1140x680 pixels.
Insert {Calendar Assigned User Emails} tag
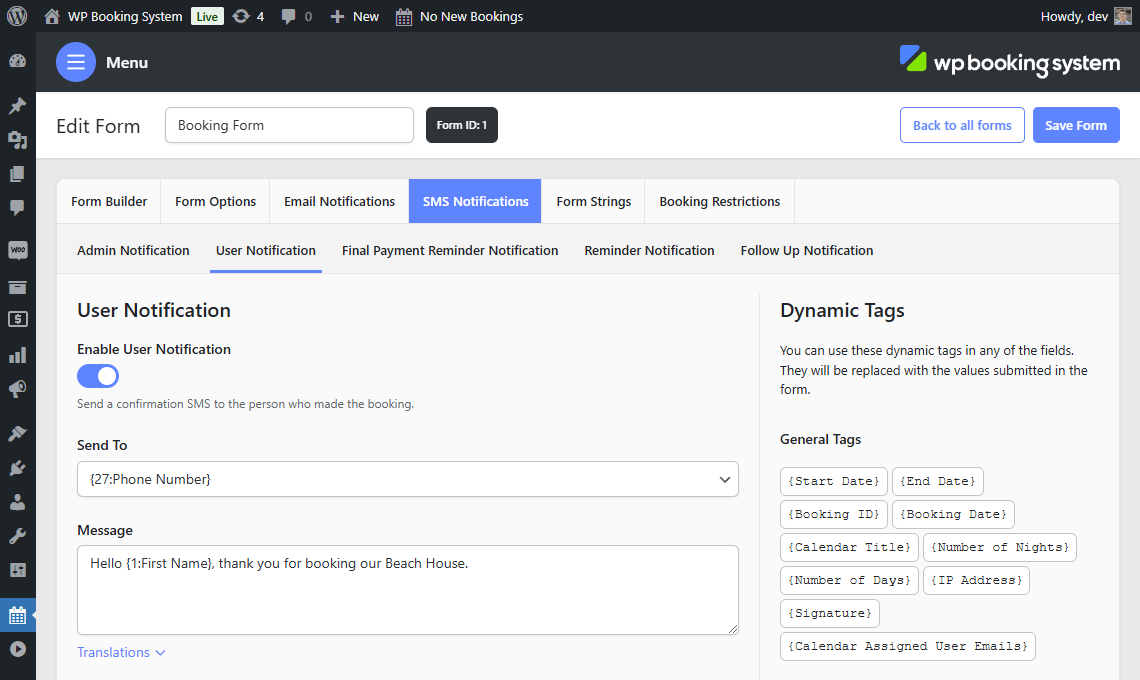(x=907, y=647)
